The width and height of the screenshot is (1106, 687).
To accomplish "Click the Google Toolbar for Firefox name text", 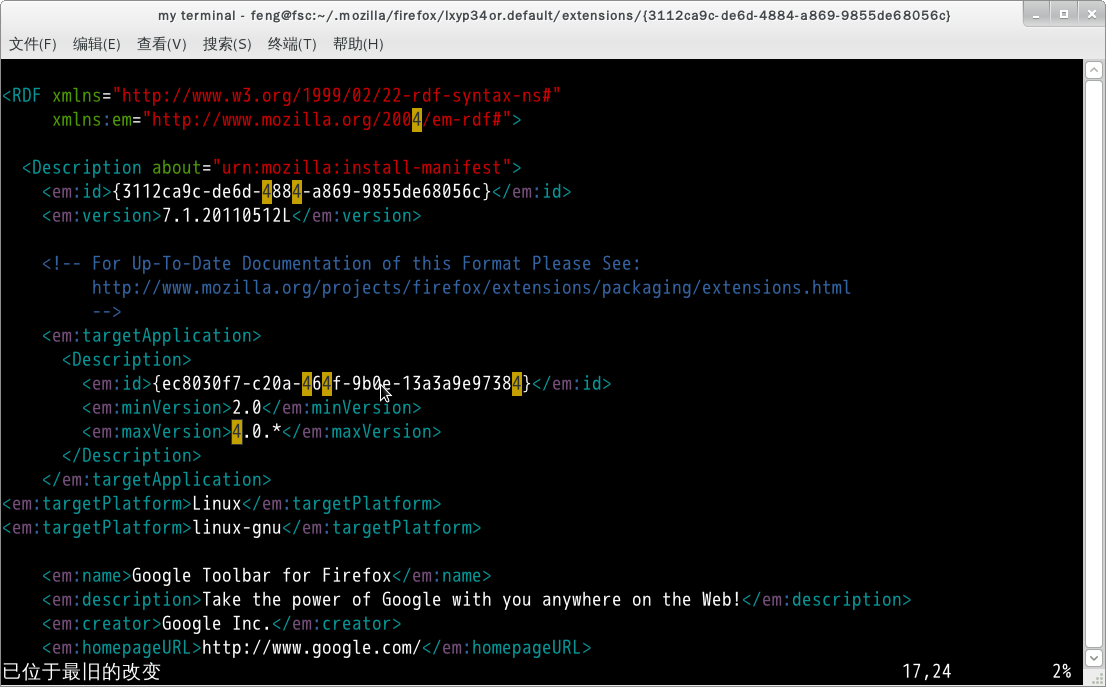I will click(x=262, y=576).
